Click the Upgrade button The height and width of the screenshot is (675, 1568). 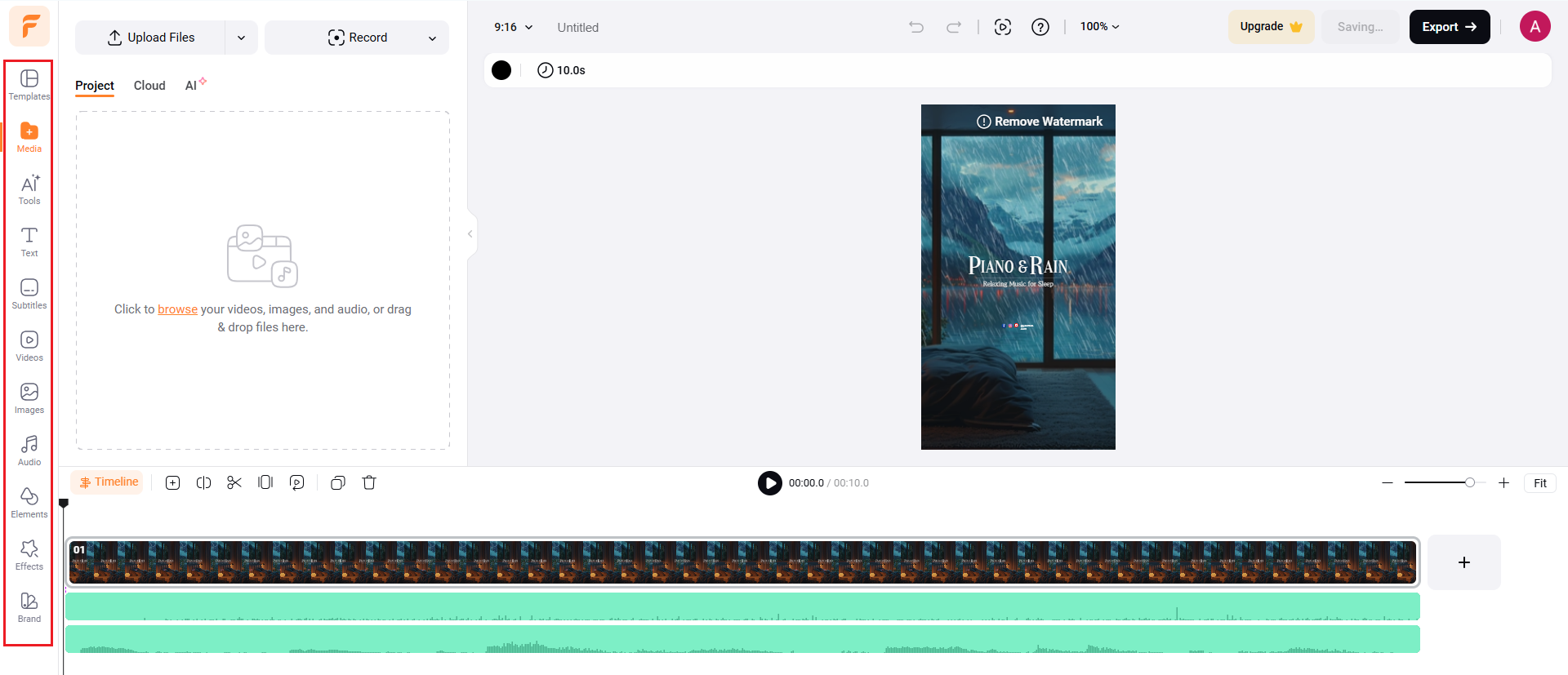pyautogui.click(x=1271, y=27)
